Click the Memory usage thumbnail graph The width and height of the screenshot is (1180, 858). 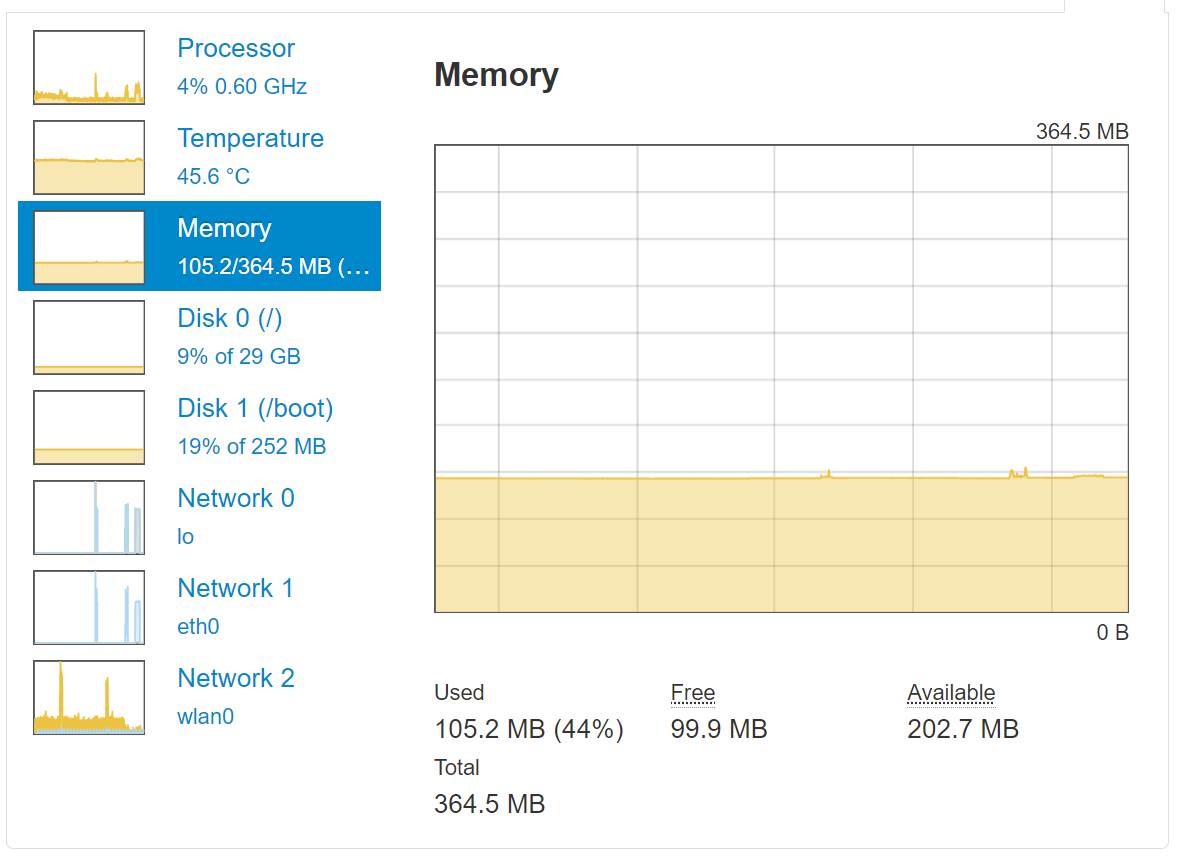(x=89, y=248)
